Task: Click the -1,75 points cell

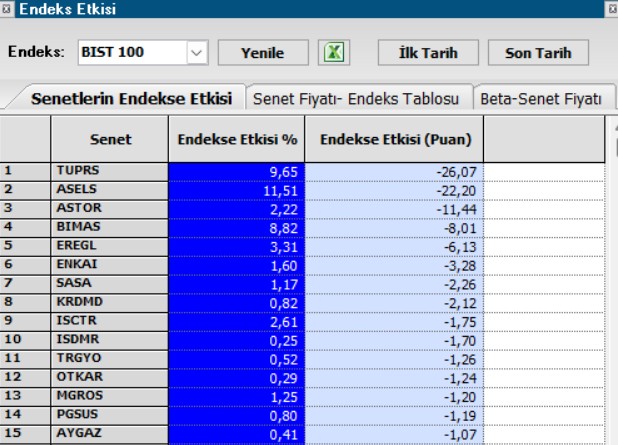Action: pyautogui.click(x=394, y=322)
